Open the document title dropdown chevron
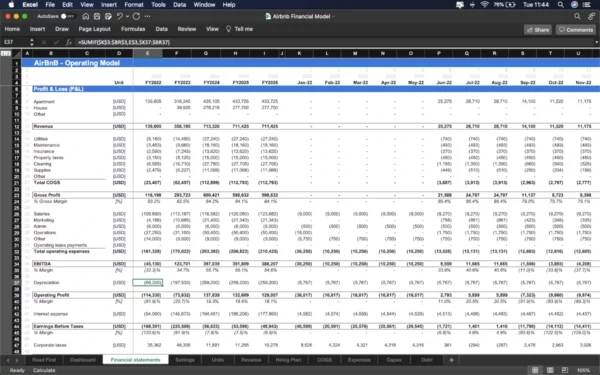Image resolution: width=600 pixels, height=375 pixels. (x=334, y=16)
